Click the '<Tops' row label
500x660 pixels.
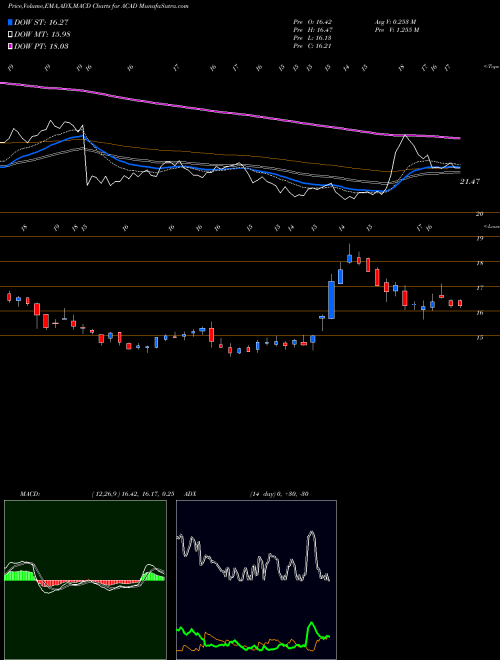(x=491, y=67)
